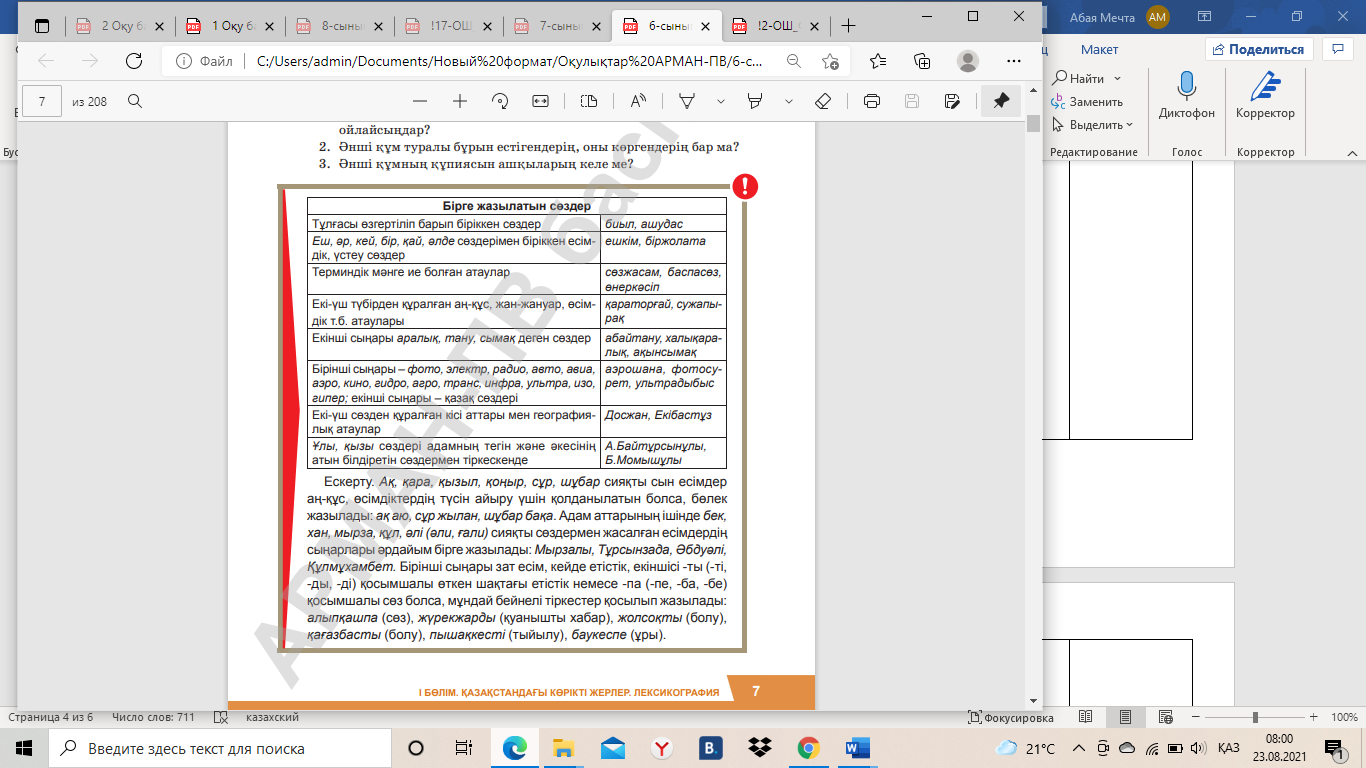Viewport: 1366px width, 768px height.
Task: Click Выделить in Word ribbon
Action: click(x=1087, y=125)
